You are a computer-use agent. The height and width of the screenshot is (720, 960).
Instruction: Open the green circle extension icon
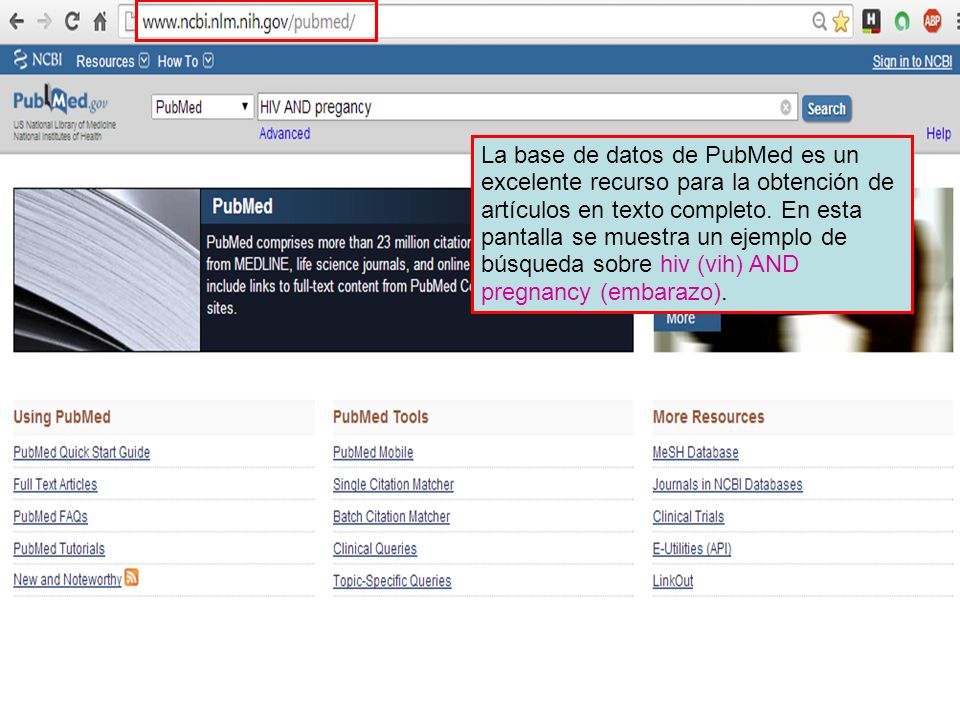902,22
